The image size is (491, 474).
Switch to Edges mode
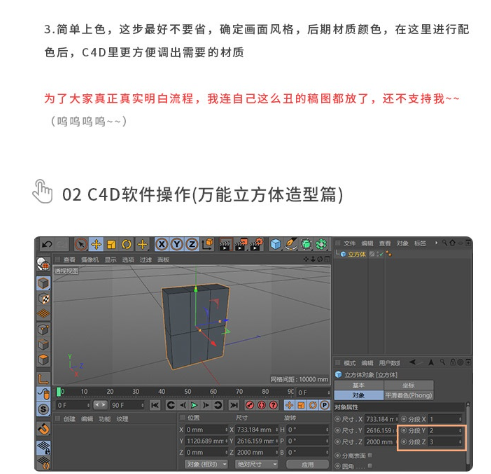click(44, 344)
